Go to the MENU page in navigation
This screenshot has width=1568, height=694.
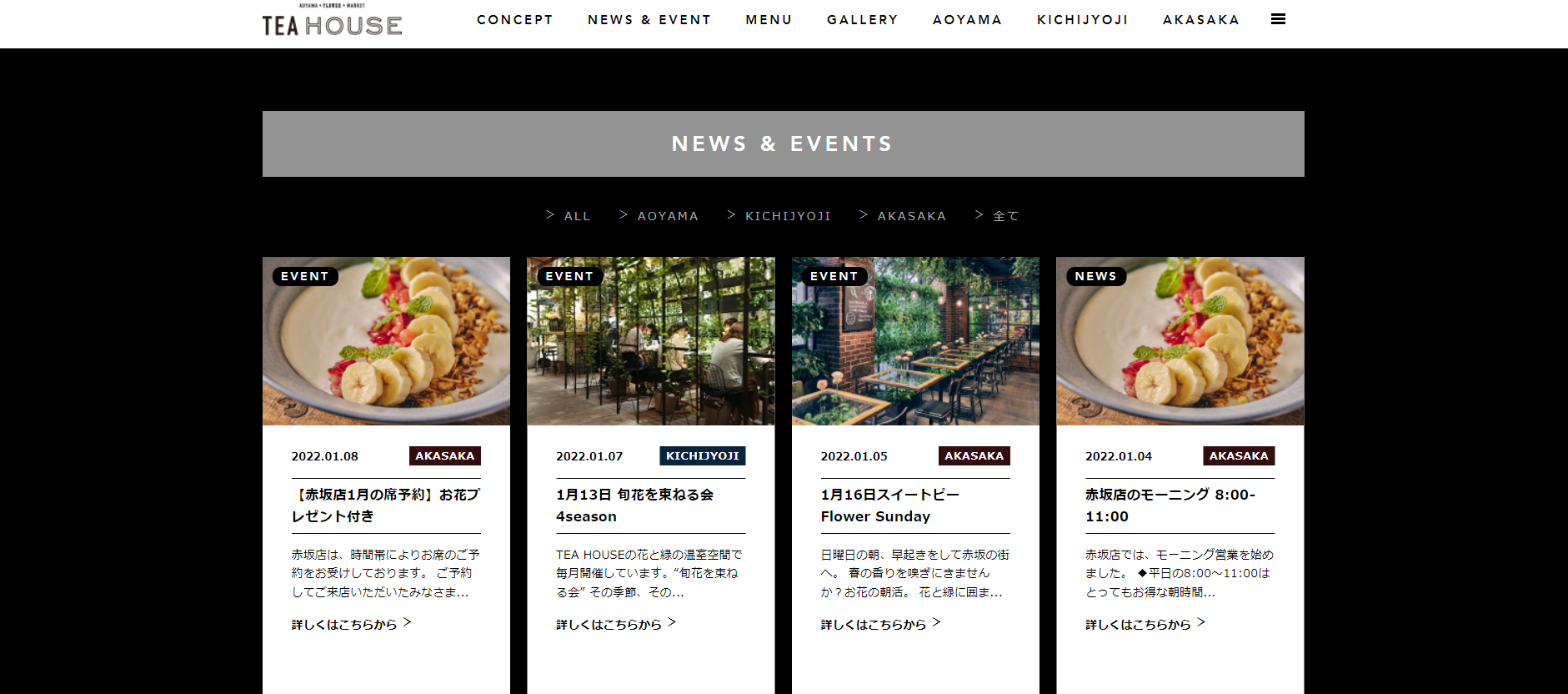(769, 19)
